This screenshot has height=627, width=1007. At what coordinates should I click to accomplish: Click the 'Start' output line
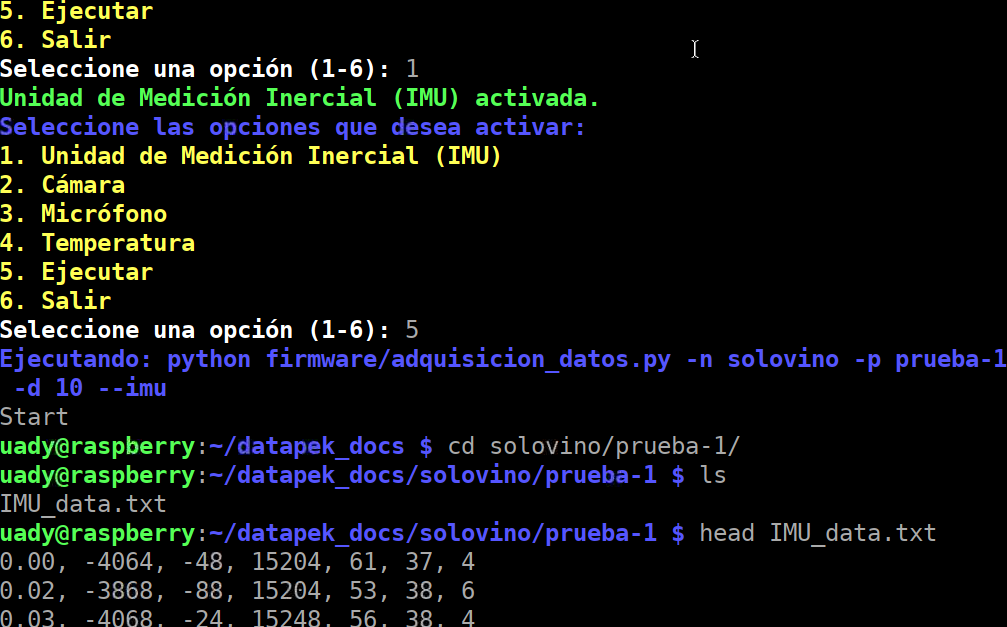coord(34,417)
